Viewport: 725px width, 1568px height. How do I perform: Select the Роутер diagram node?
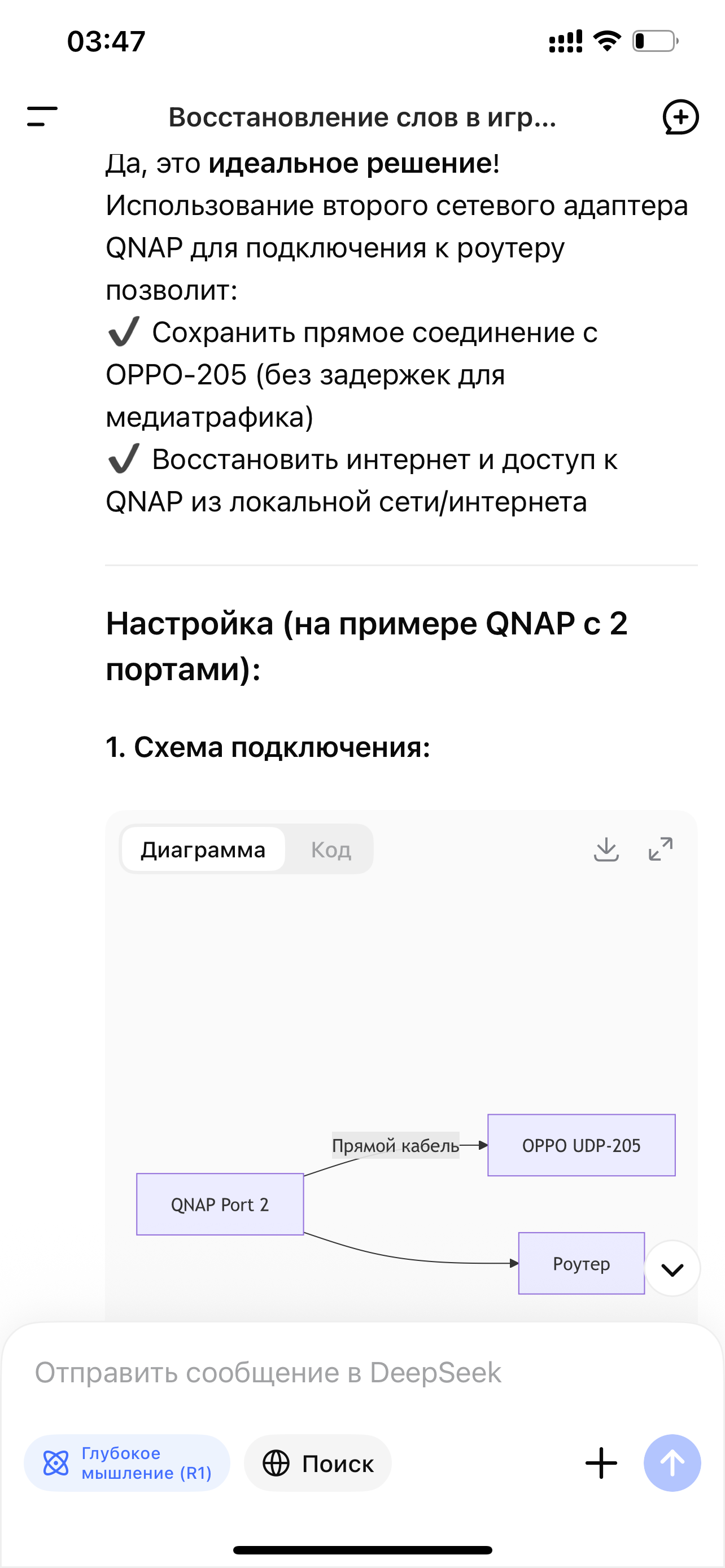coord(580,1263)
